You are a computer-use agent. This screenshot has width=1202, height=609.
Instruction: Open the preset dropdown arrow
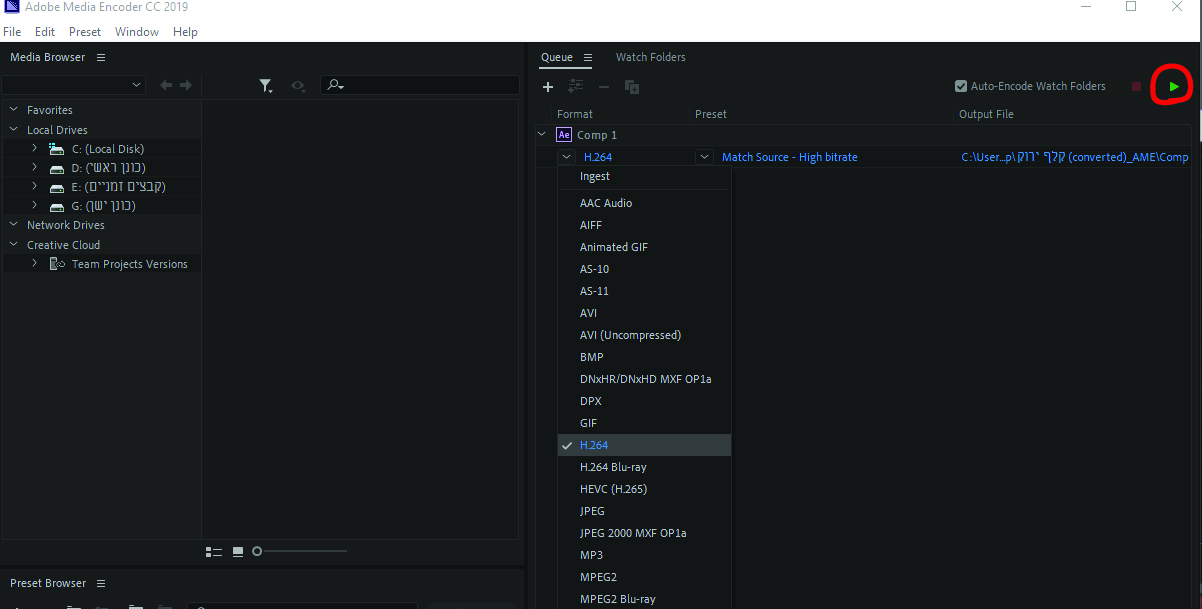(x=704, y=157)
